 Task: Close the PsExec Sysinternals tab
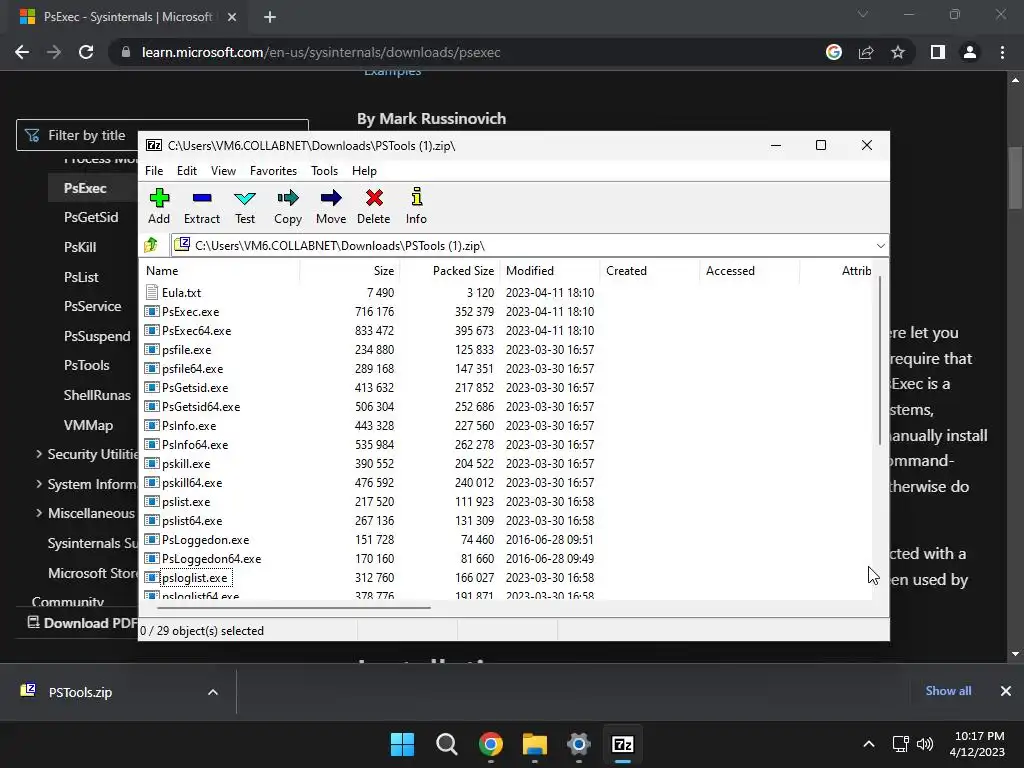pyautogui.click(x=232, y=17)
